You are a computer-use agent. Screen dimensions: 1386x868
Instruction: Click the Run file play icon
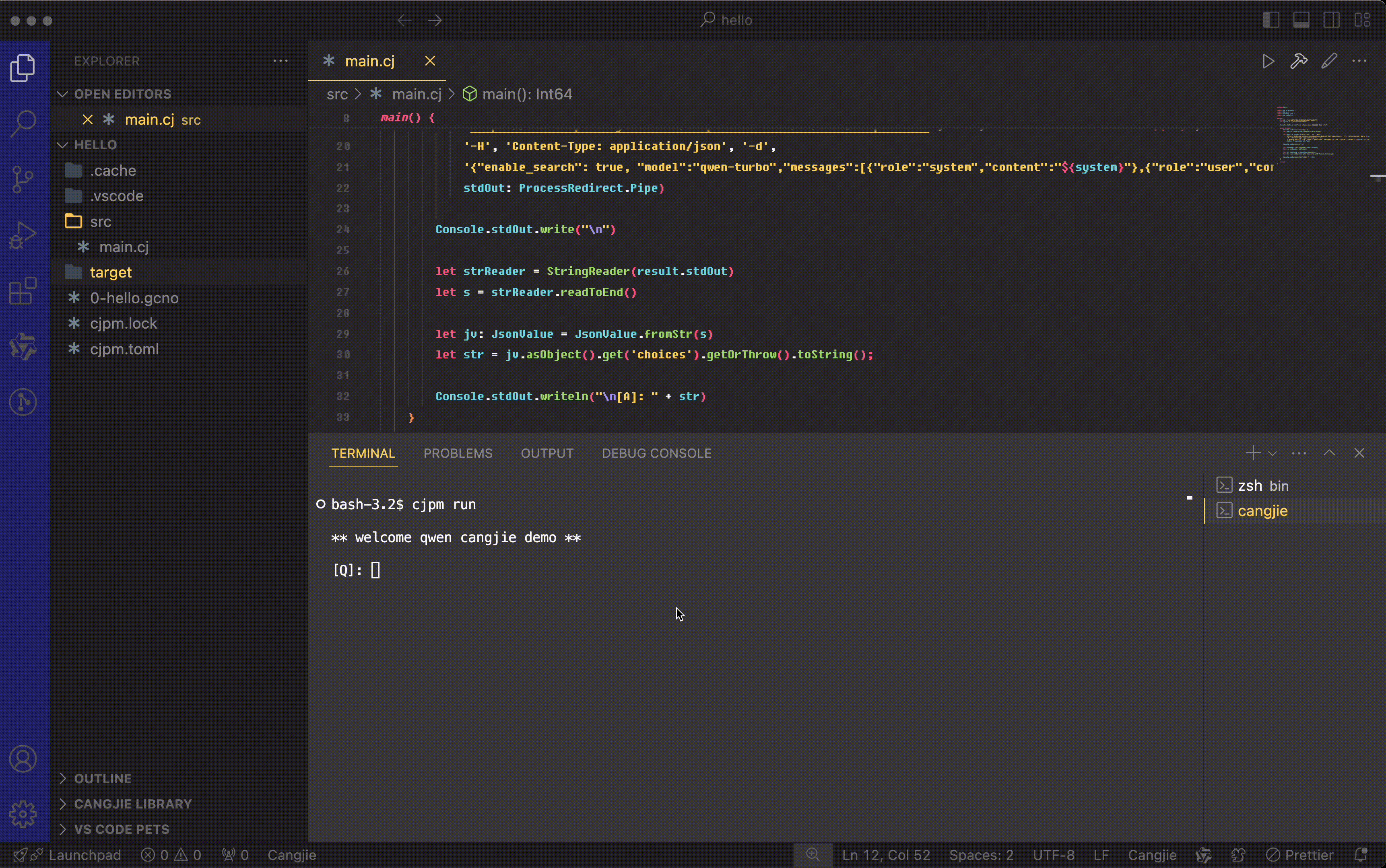click(x=1268, y=62)
